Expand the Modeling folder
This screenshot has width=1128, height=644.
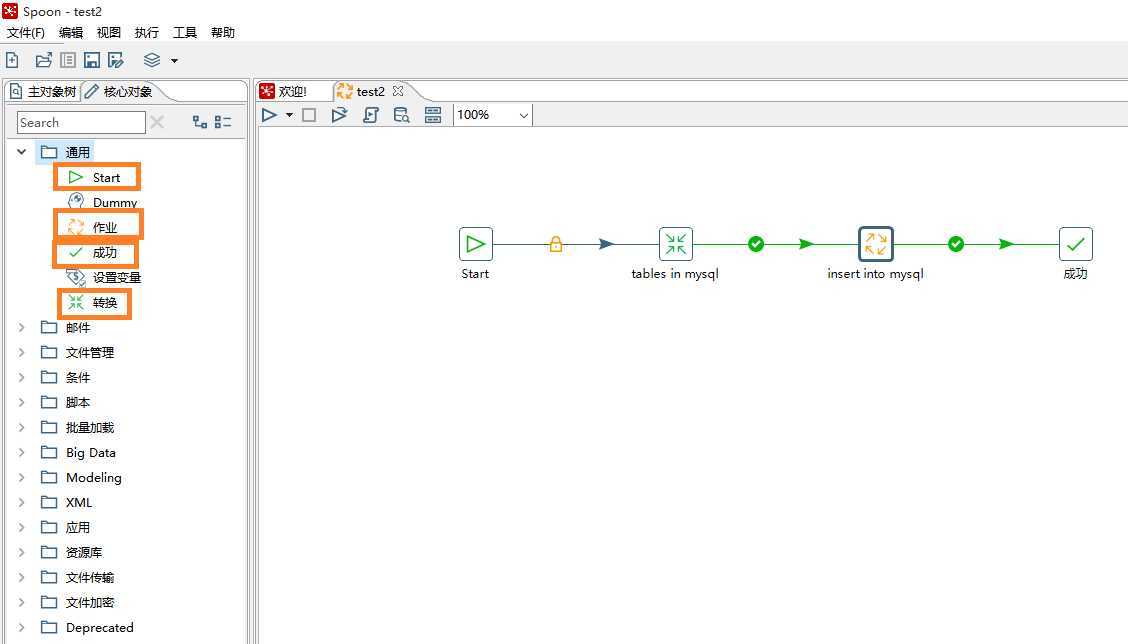22,477
